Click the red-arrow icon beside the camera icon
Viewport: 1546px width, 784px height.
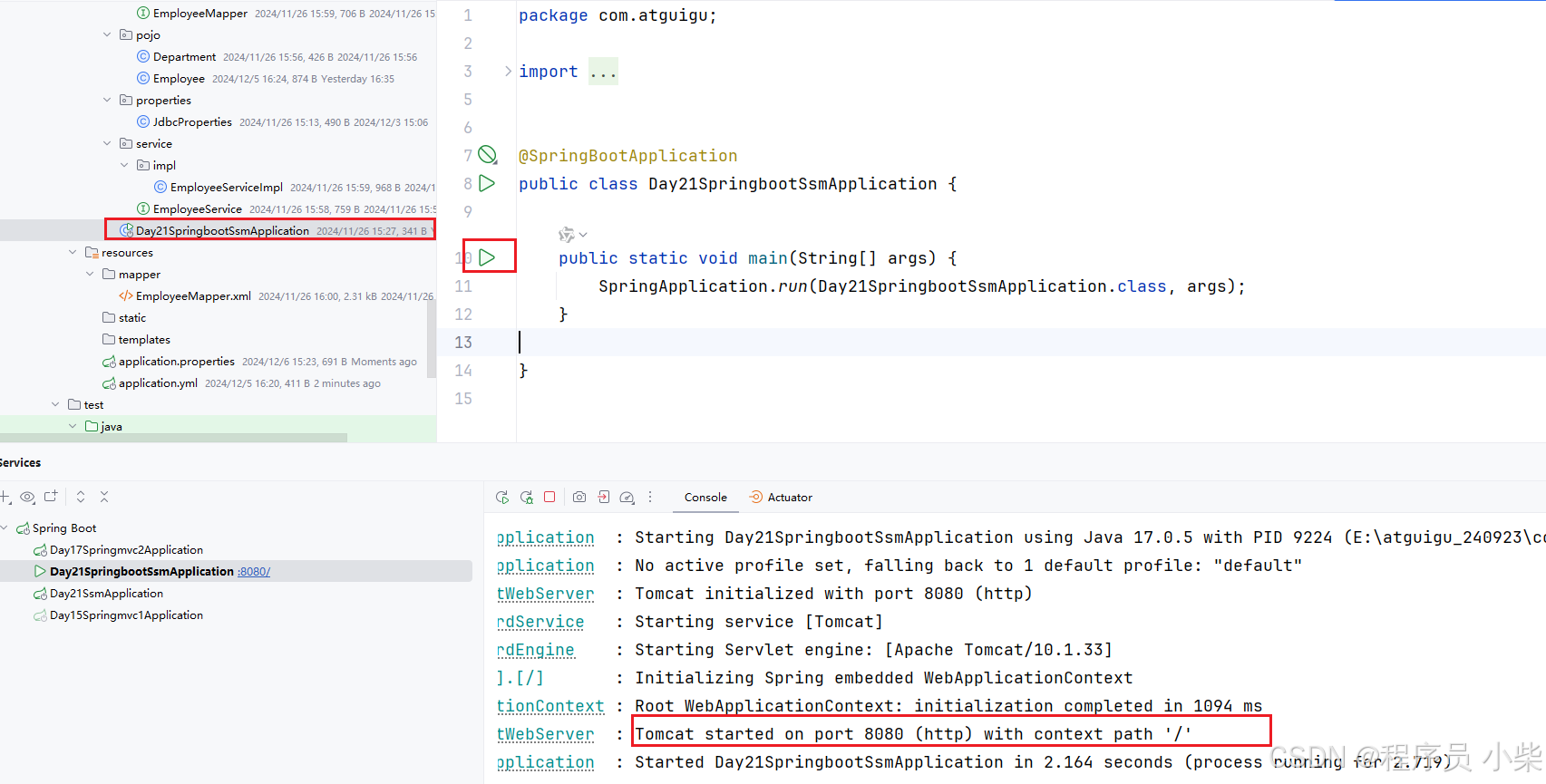pyautogui.click(x=604, y=497)
